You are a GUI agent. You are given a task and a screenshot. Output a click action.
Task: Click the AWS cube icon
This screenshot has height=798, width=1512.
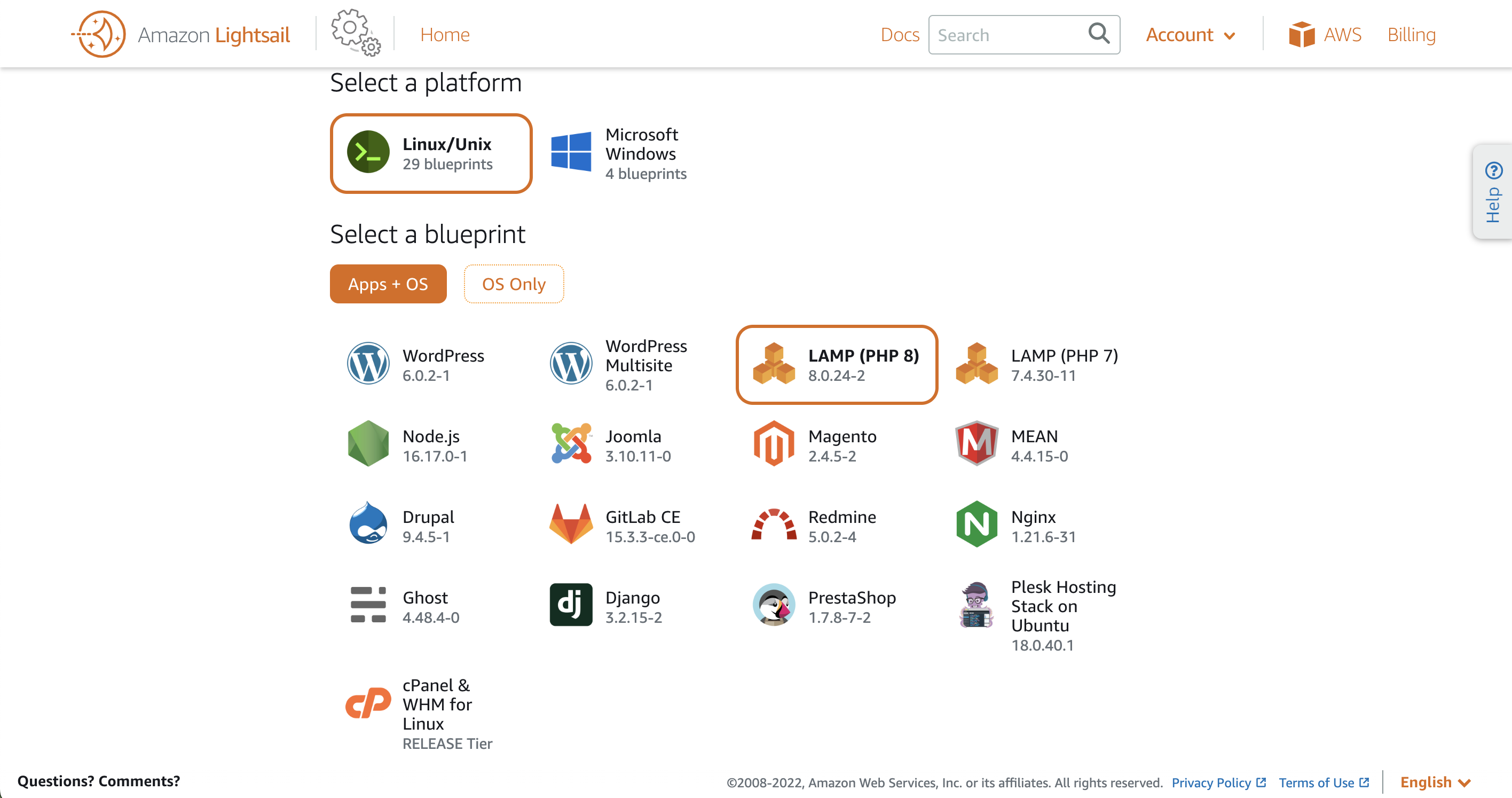pyautogui.click(x=1301, y=34)
